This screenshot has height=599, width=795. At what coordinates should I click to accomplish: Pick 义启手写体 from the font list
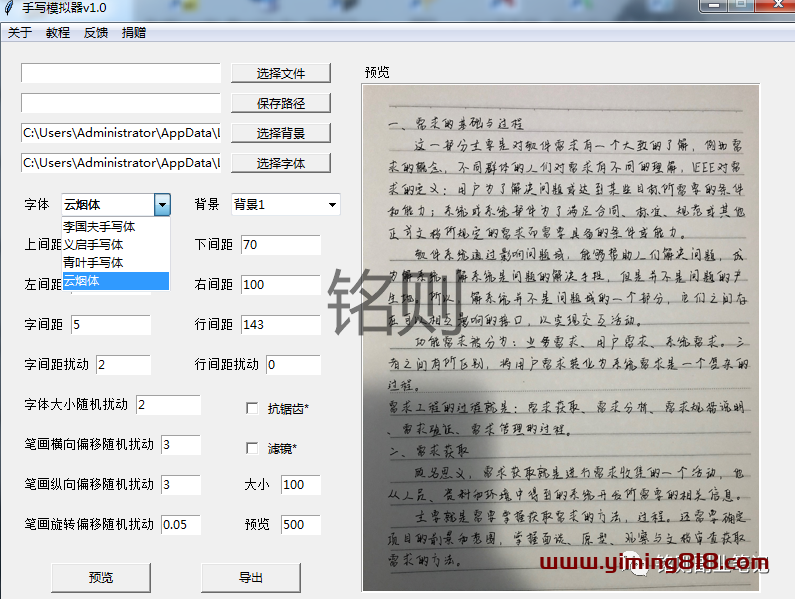pyautogui.click(x=94, y=245)
